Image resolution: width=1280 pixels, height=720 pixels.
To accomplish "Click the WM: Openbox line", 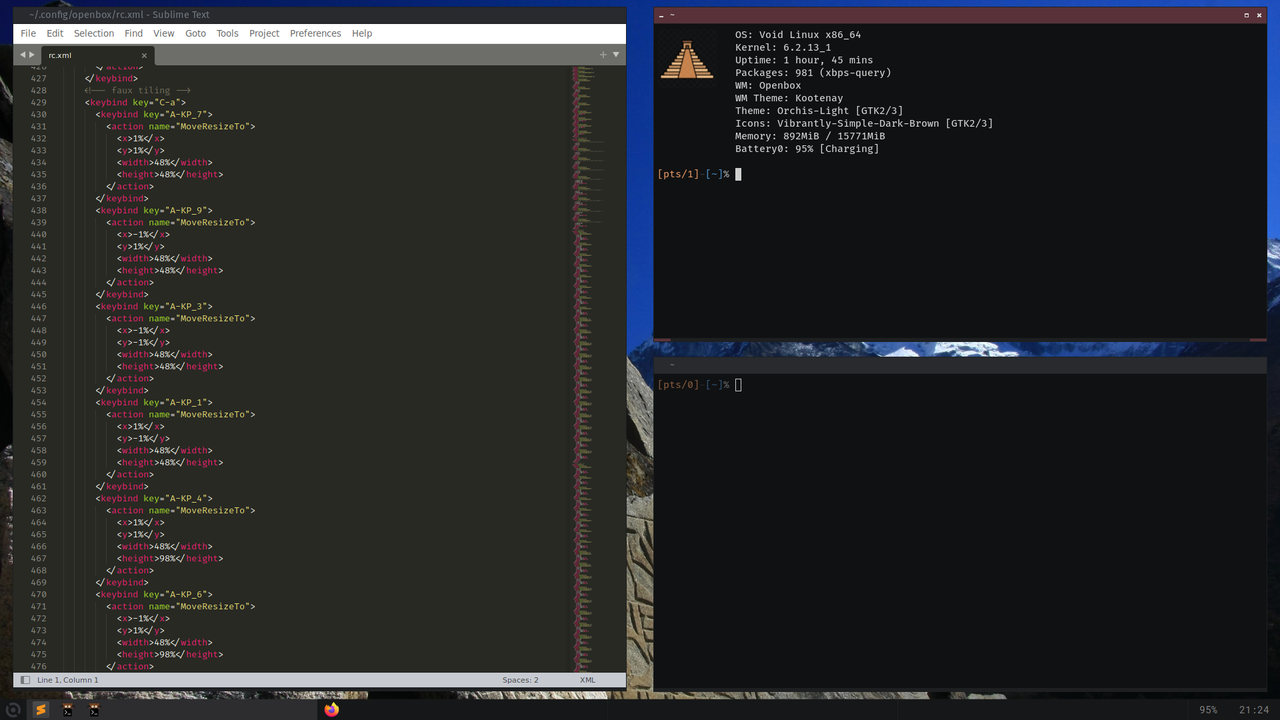I will click(768, 86).
